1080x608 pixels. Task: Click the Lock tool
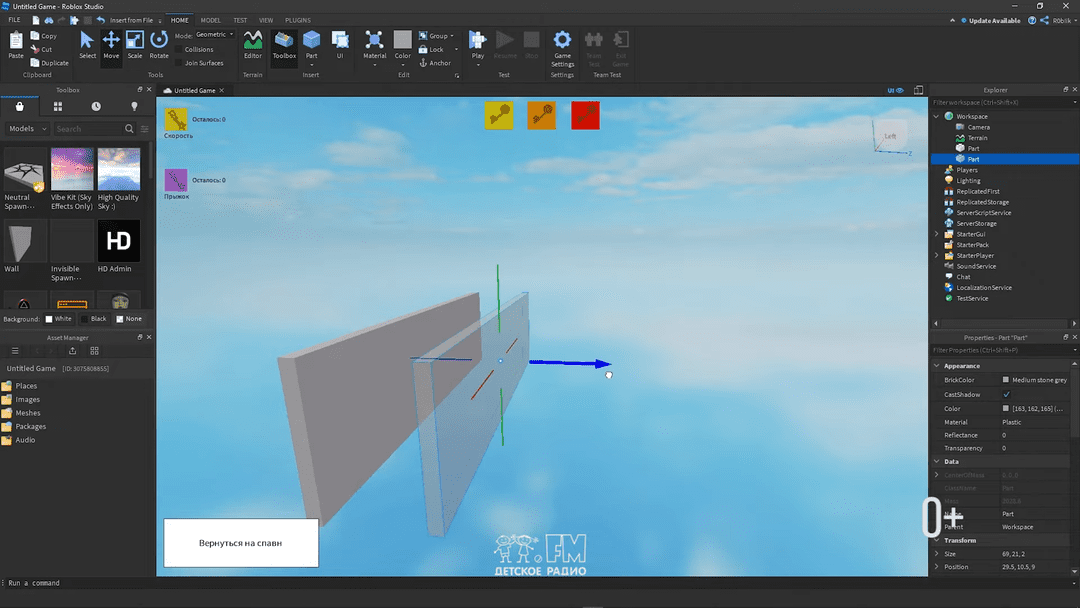[431, 50]
